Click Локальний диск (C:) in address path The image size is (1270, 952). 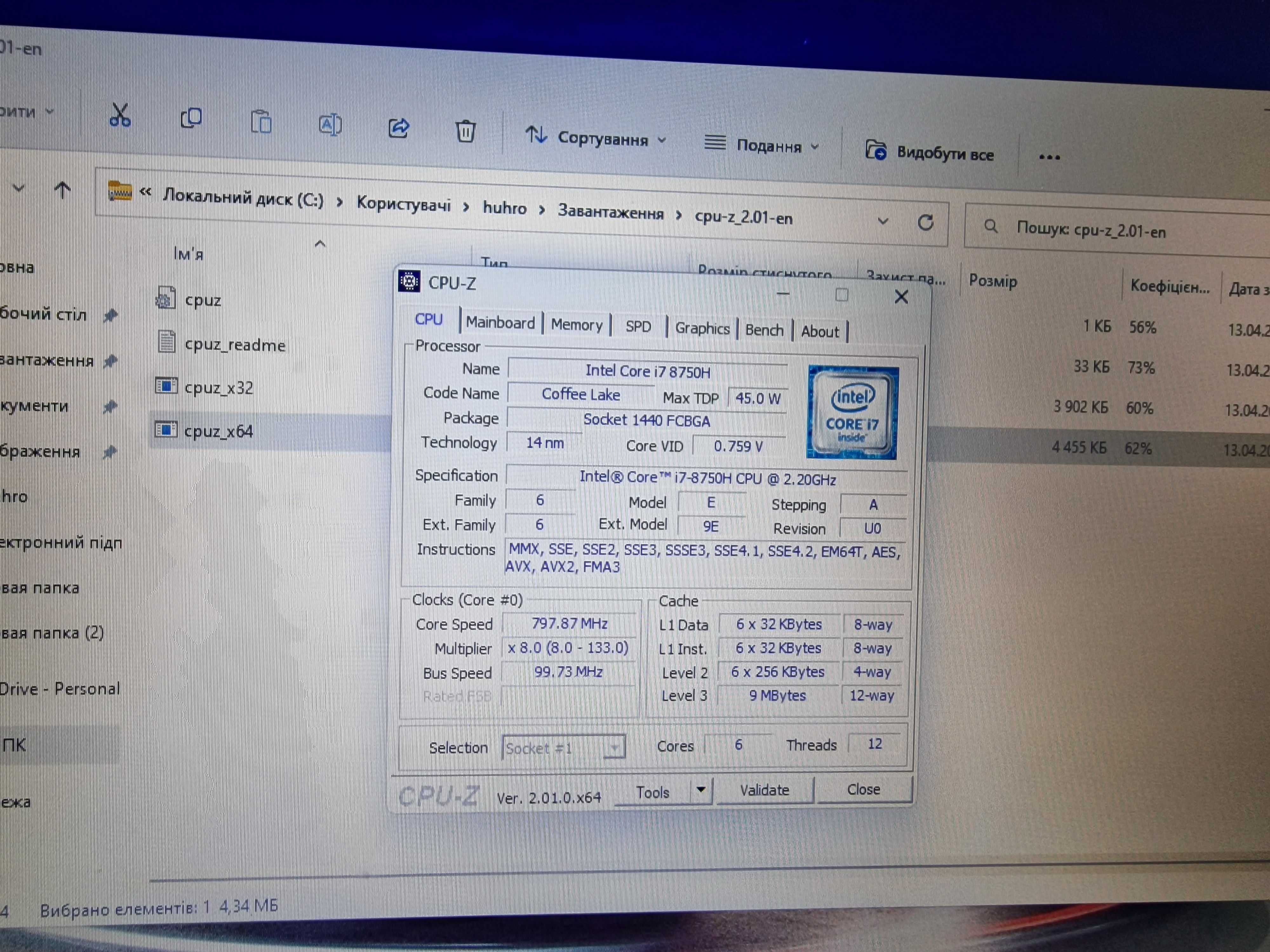tap(244, 198)
